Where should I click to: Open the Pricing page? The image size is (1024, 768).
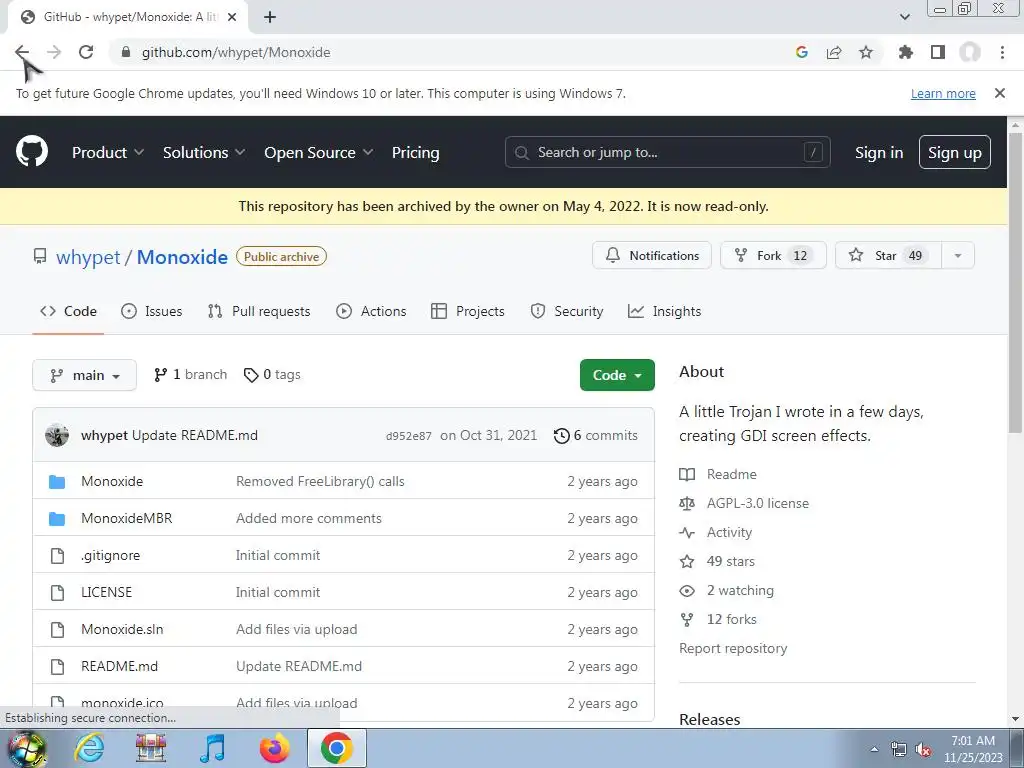[x=415, y=152]
